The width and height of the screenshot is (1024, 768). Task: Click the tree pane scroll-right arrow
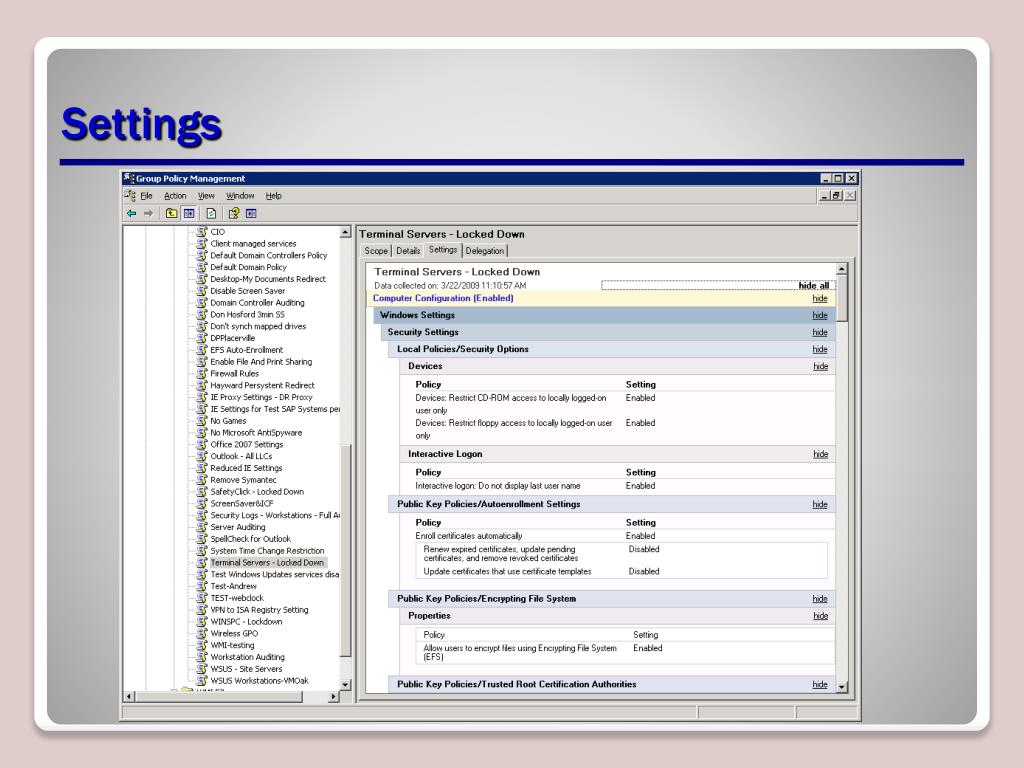334,697
